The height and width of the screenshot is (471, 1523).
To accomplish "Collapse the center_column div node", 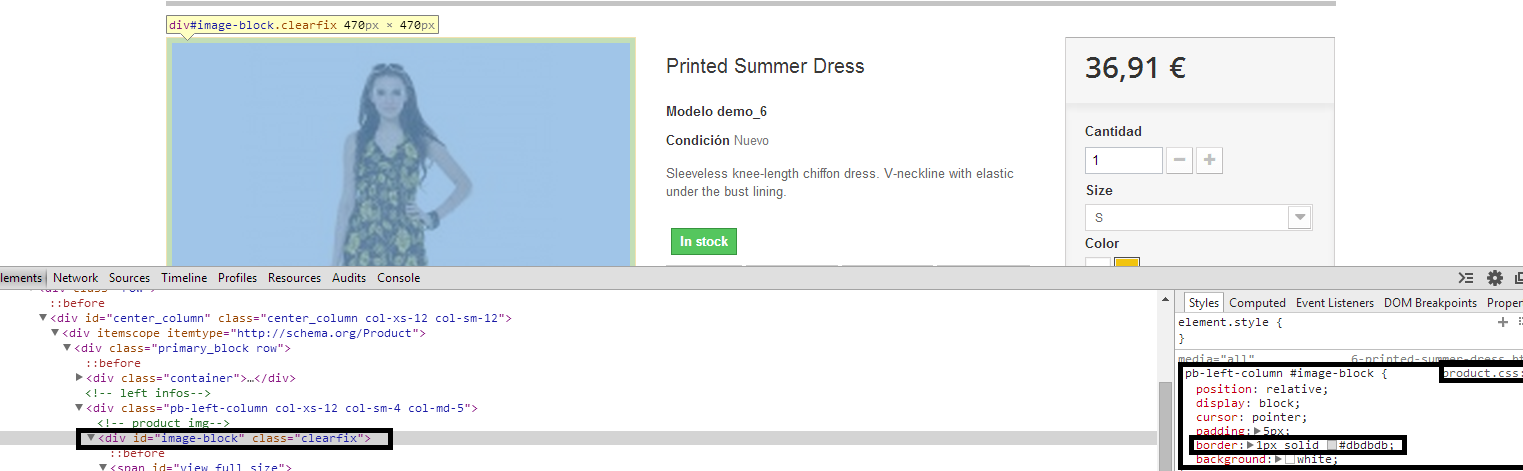I will coord(43,318).
